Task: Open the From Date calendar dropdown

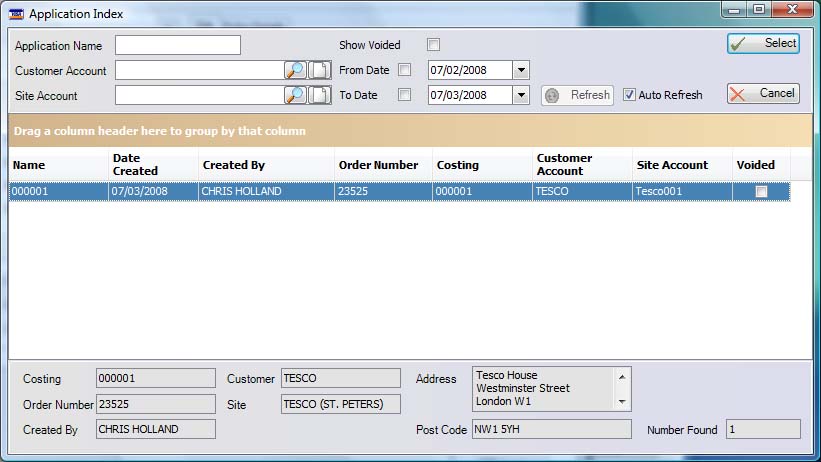Action: click(x=520, y=70)
